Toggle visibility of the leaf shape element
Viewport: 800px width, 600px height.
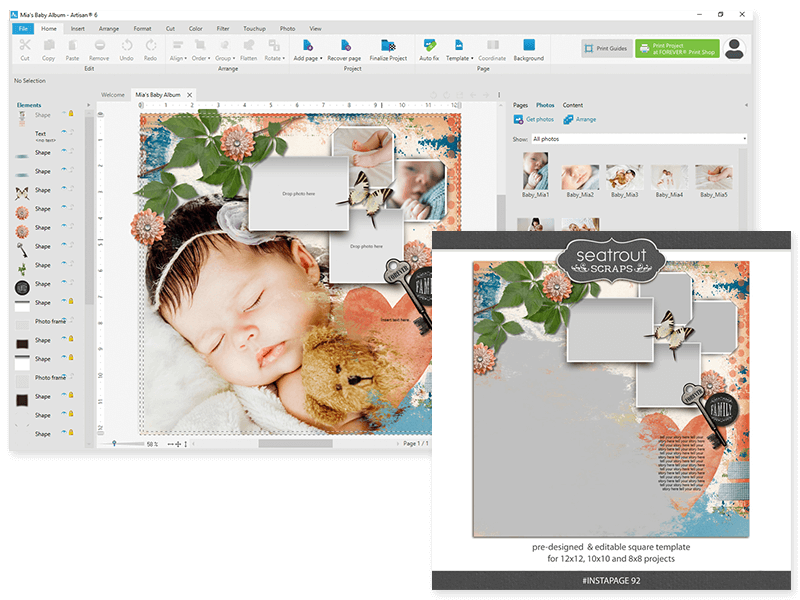64,263
